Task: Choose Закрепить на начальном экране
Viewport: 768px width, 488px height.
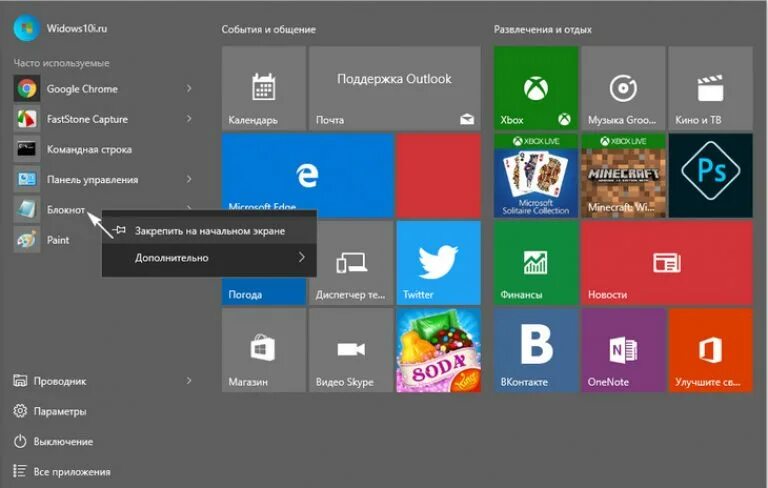Action: point(209,230)
